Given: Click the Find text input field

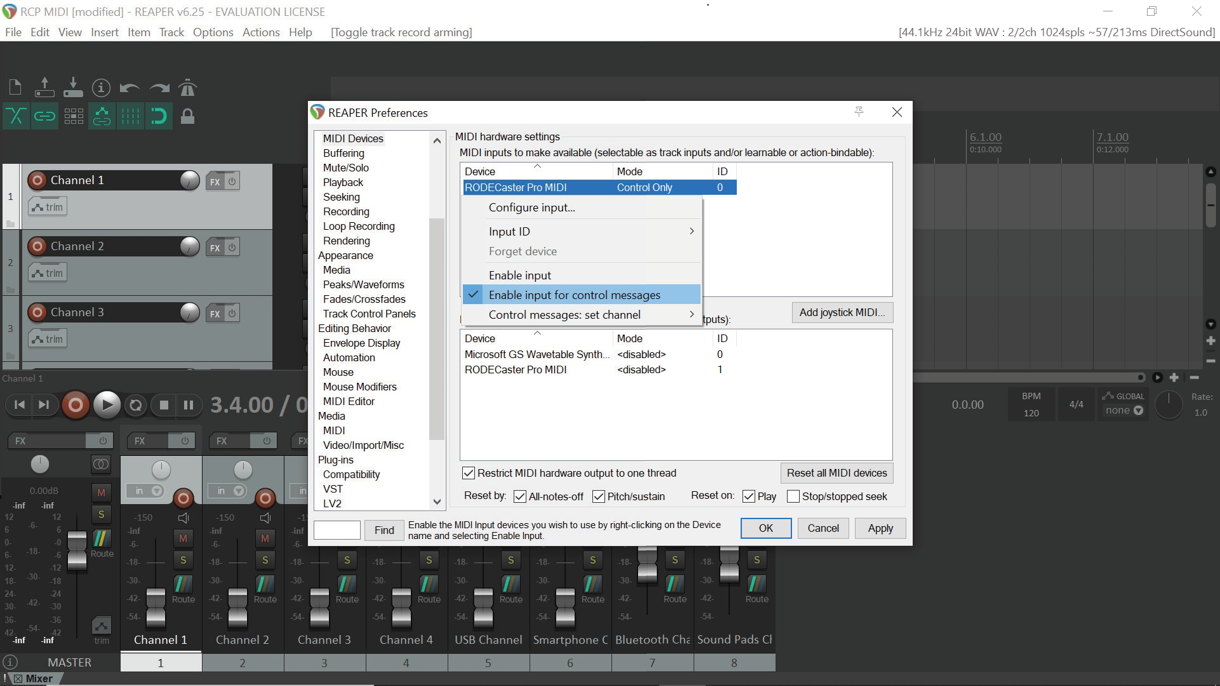Looking at the screenshot, I should click(337, 530).
